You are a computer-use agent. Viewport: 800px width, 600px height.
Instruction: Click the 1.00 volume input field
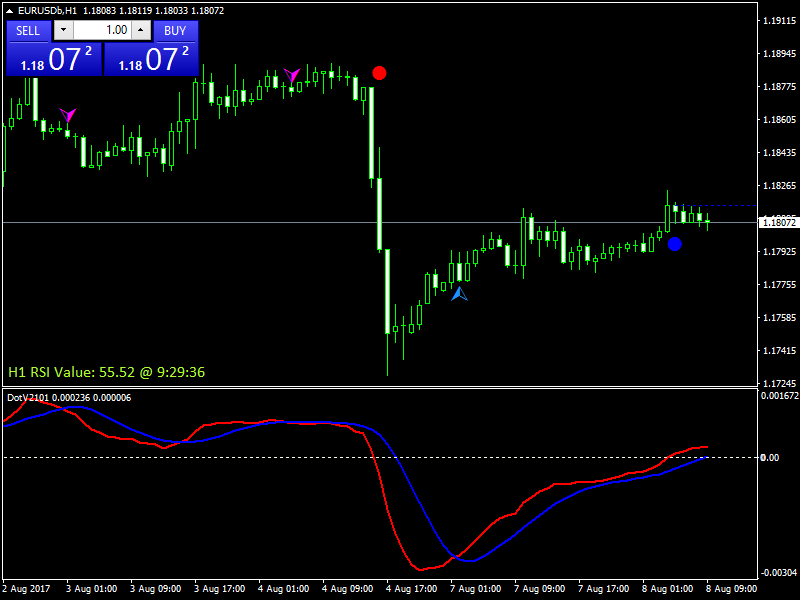(103, 31)
